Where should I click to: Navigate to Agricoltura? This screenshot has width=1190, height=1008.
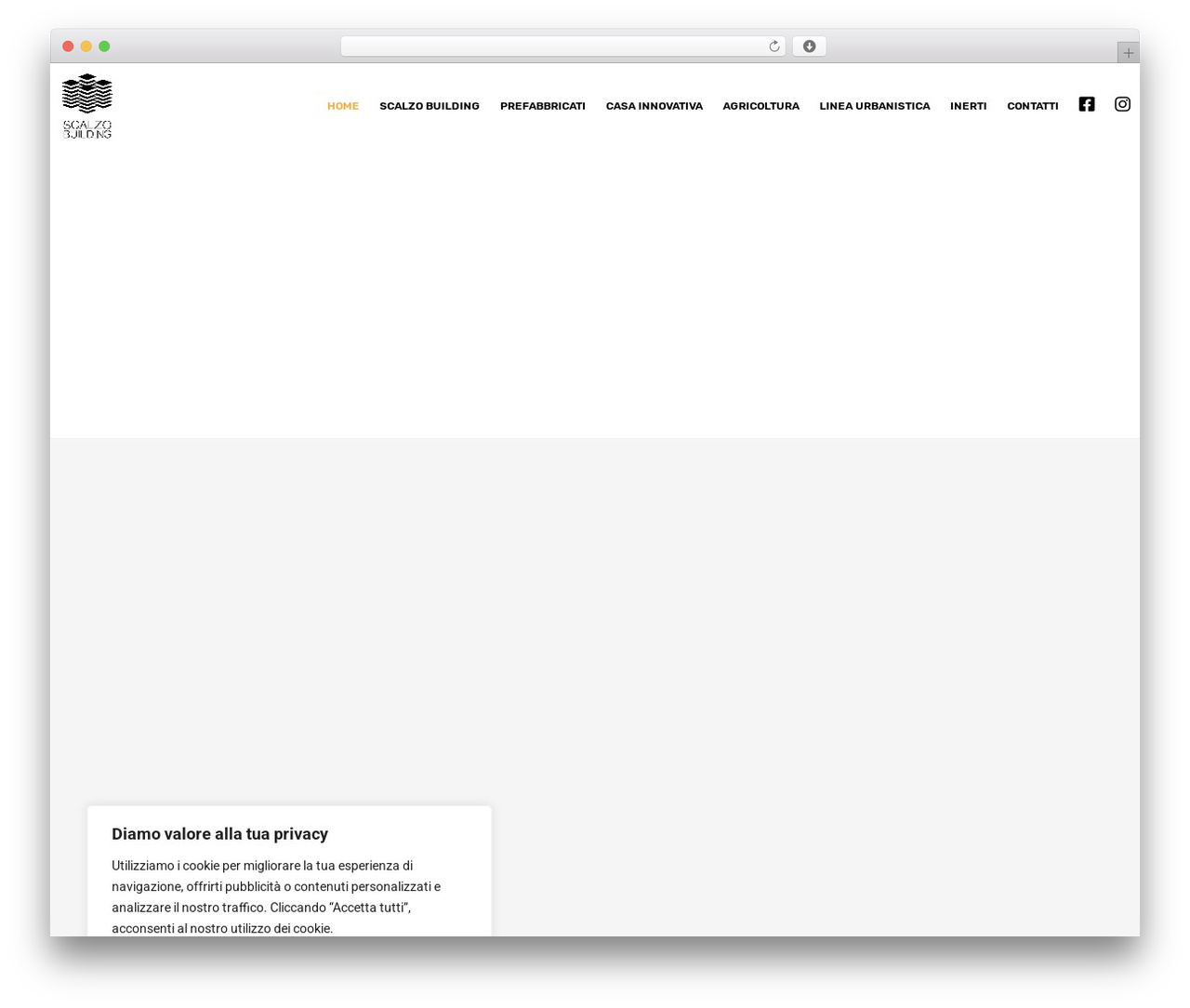tap(761, 106)
